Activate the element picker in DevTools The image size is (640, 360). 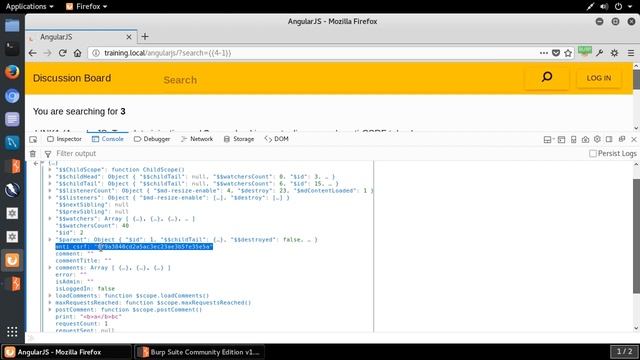click(33, 139)
